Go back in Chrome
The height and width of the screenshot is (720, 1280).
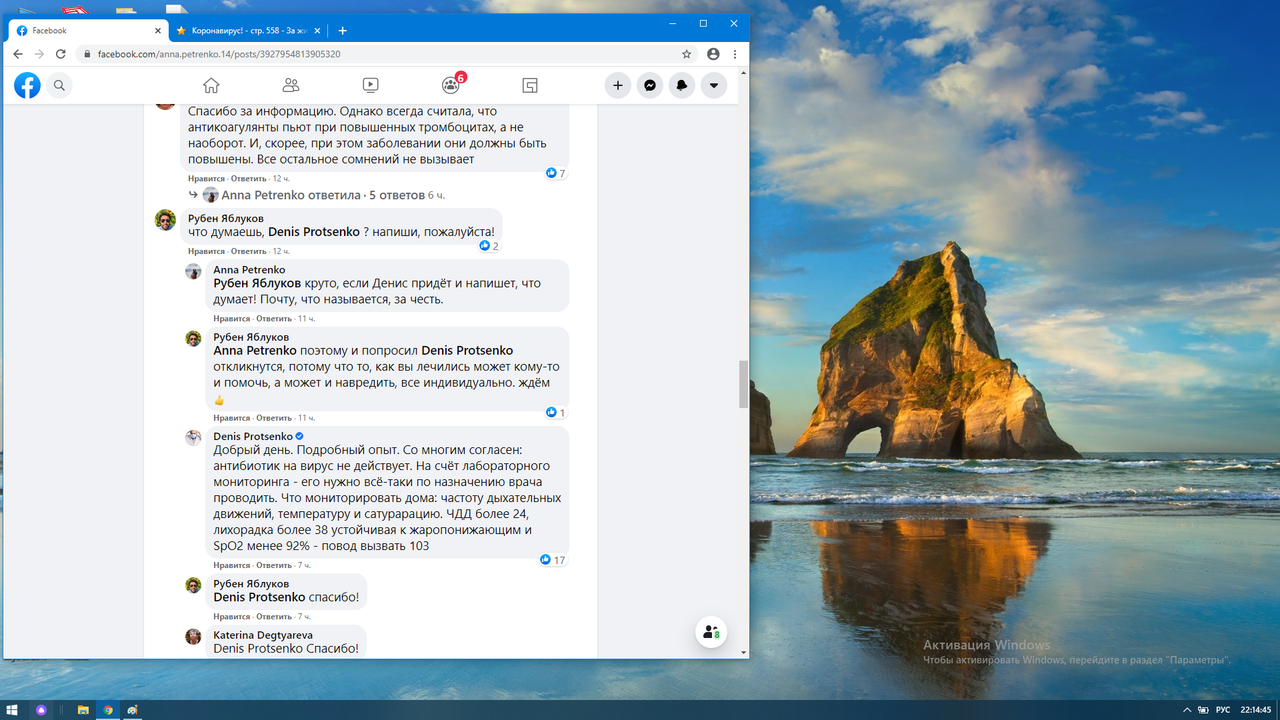pyautogui.click(x=18, y=54)
